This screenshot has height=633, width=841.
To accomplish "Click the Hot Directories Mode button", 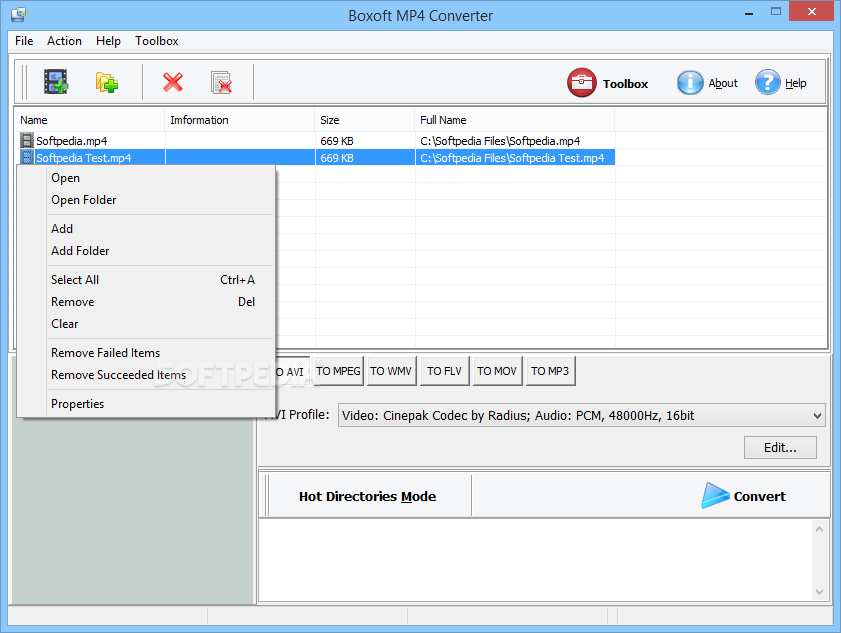I will tap(368, 496).
